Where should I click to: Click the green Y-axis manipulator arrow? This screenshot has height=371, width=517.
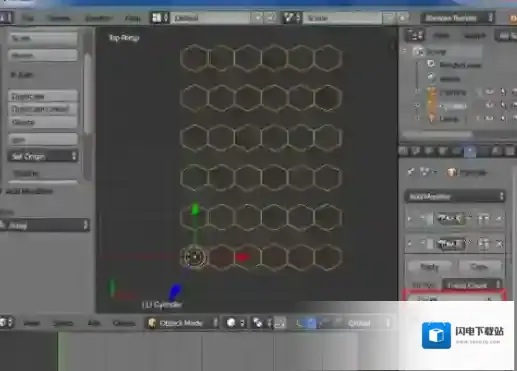point(195,209)
